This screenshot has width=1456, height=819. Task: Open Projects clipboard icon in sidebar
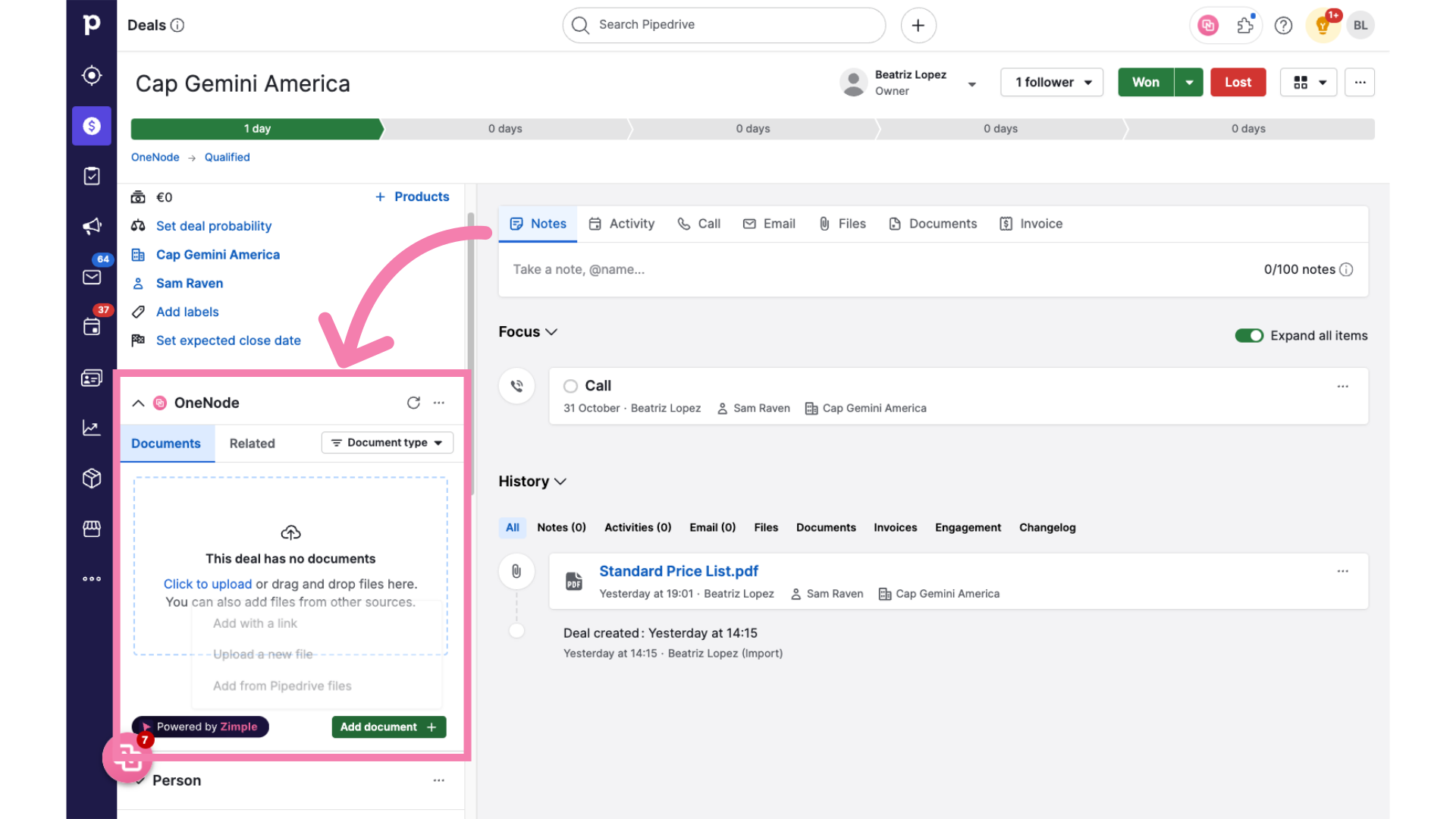(92, 176)
